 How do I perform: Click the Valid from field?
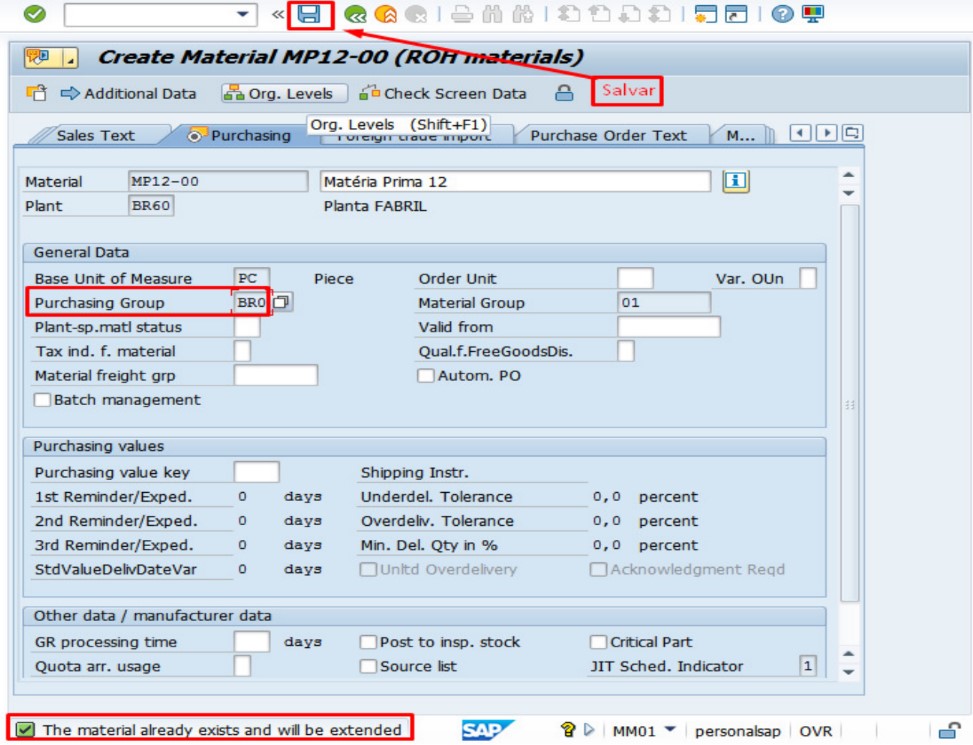[669, 326]
